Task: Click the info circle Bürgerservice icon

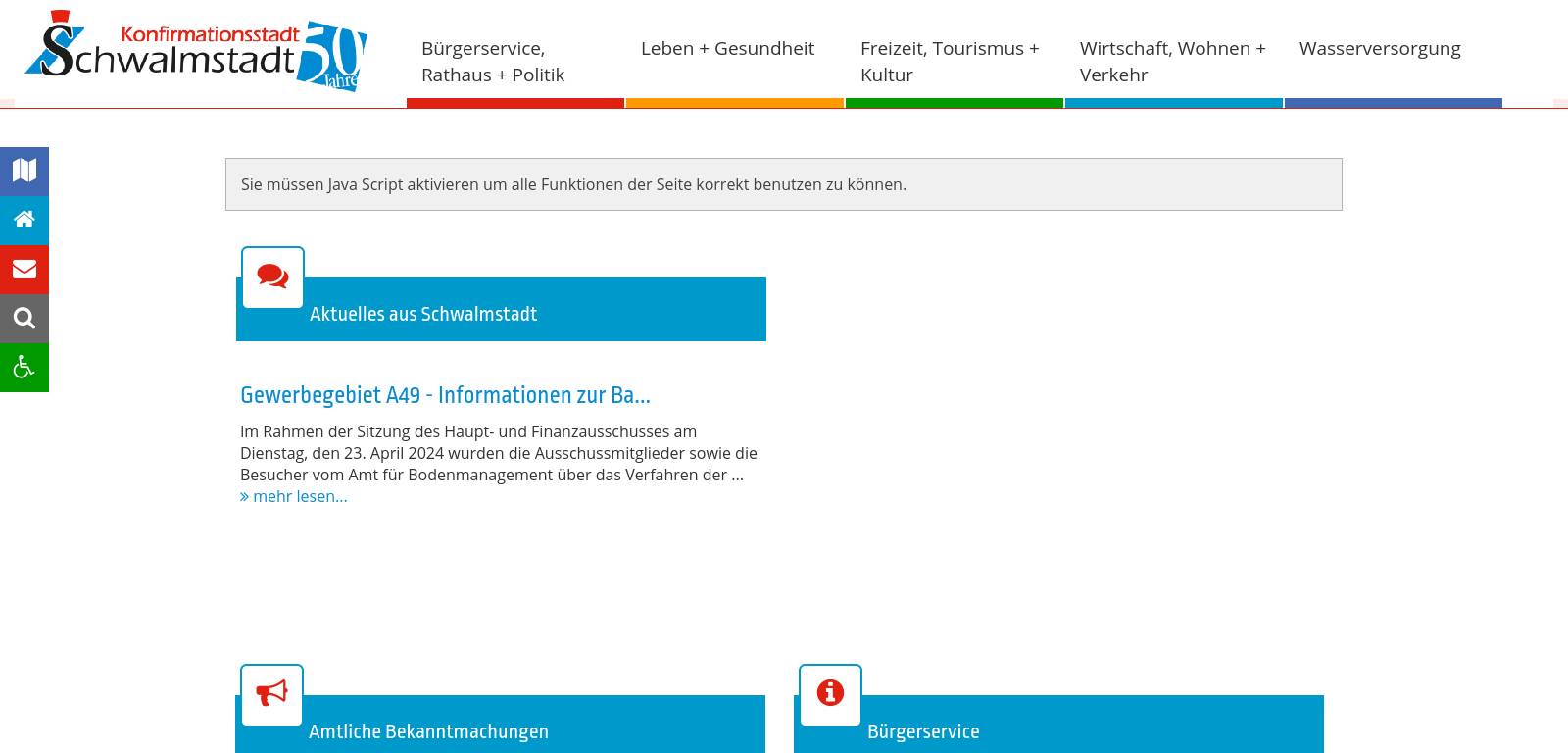Action: 830,694
